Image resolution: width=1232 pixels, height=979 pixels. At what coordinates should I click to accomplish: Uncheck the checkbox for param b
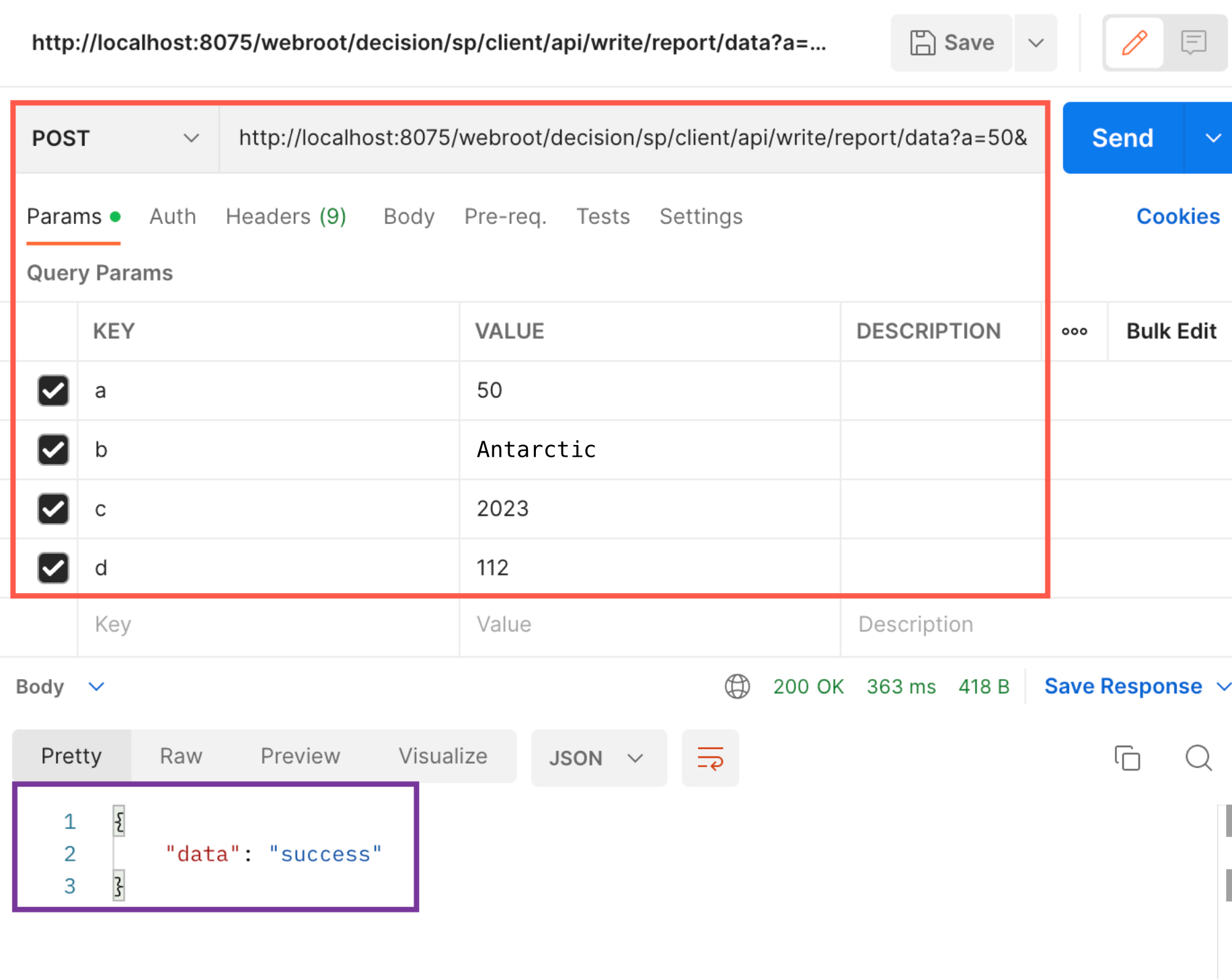[53, 450]
